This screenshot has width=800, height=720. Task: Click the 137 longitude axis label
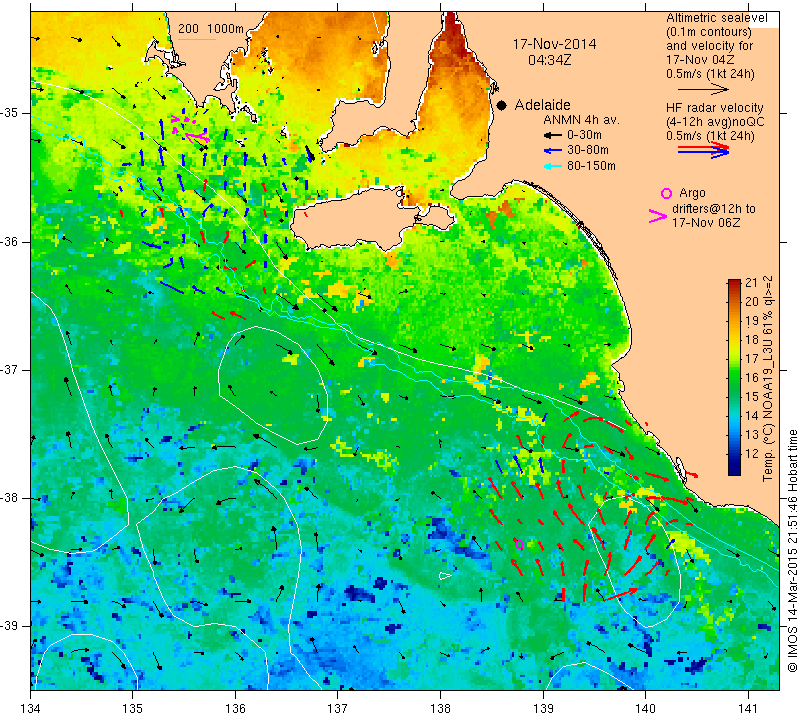click(337, 708)
